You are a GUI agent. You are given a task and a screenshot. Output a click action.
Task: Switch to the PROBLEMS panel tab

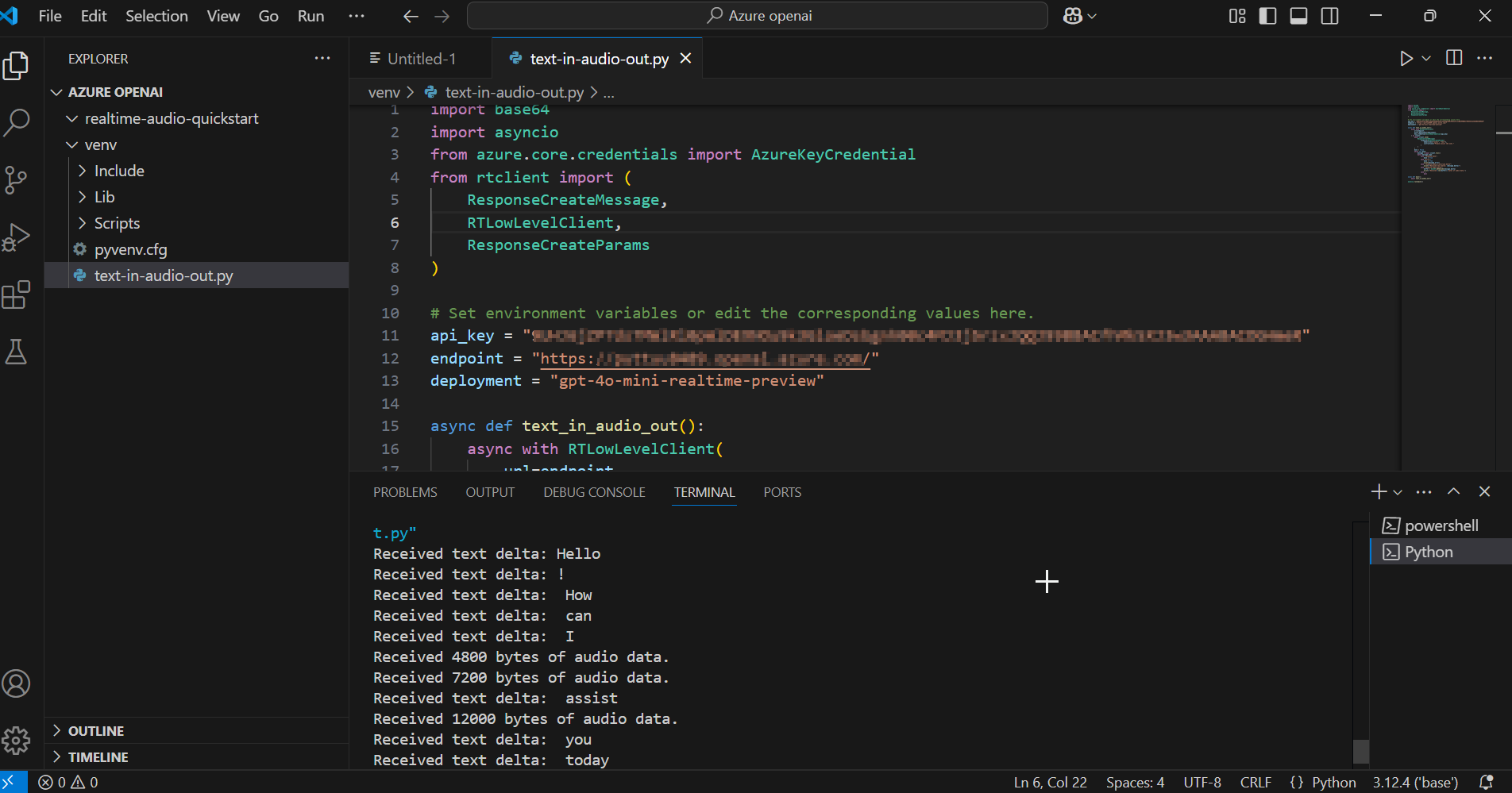coord(405,492)
